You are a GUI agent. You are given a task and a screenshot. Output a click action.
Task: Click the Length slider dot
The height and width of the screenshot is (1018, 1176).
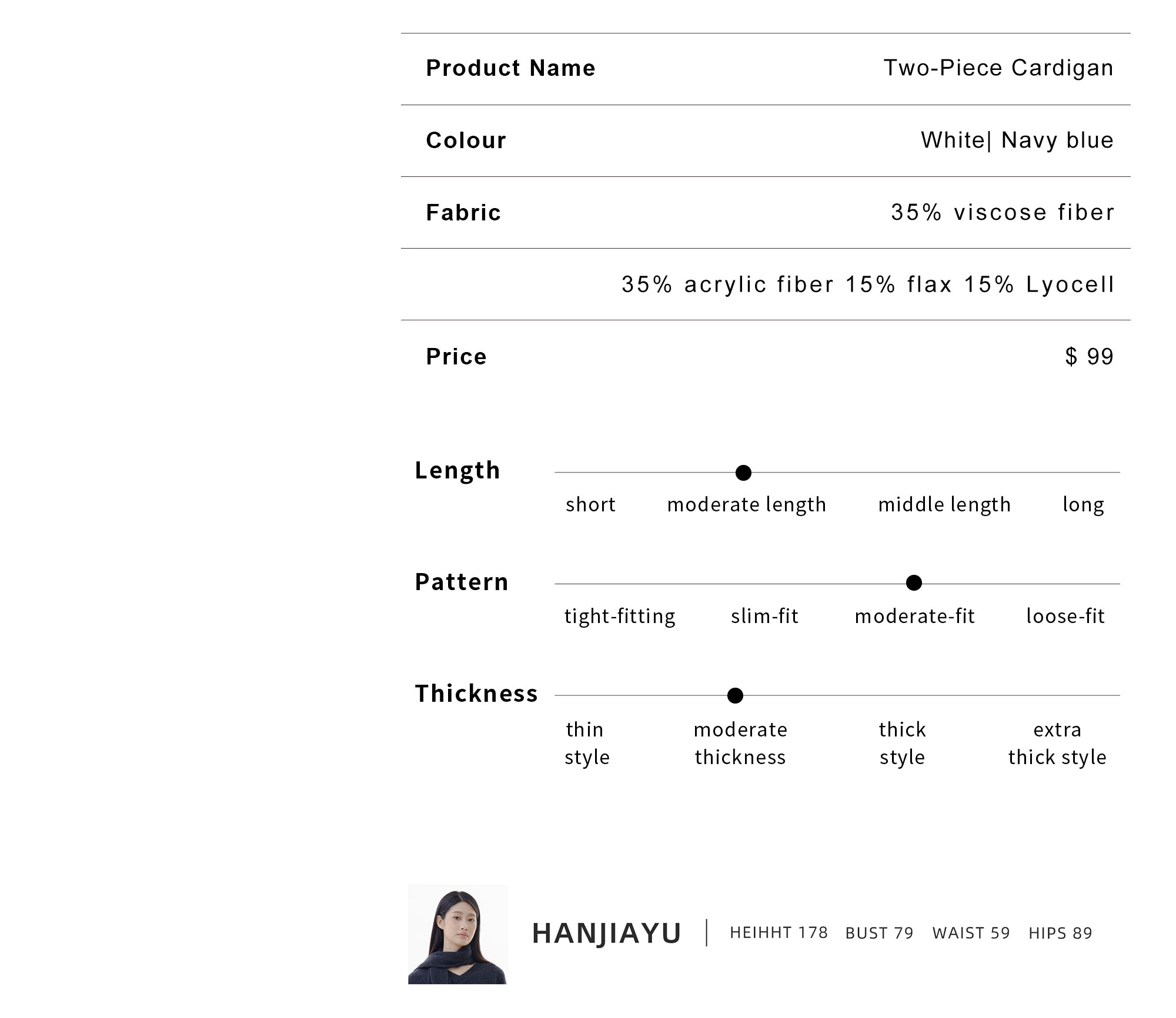[x=743, y=473]
